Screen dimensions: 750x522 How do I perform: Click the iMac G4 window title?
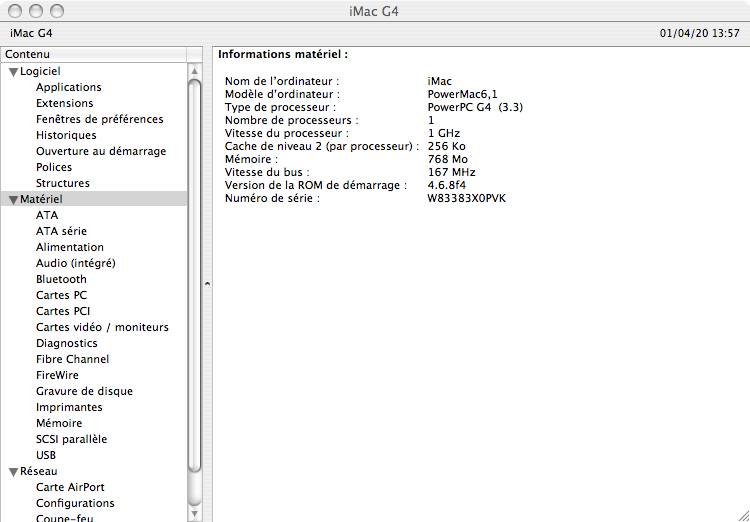(374, 11)
